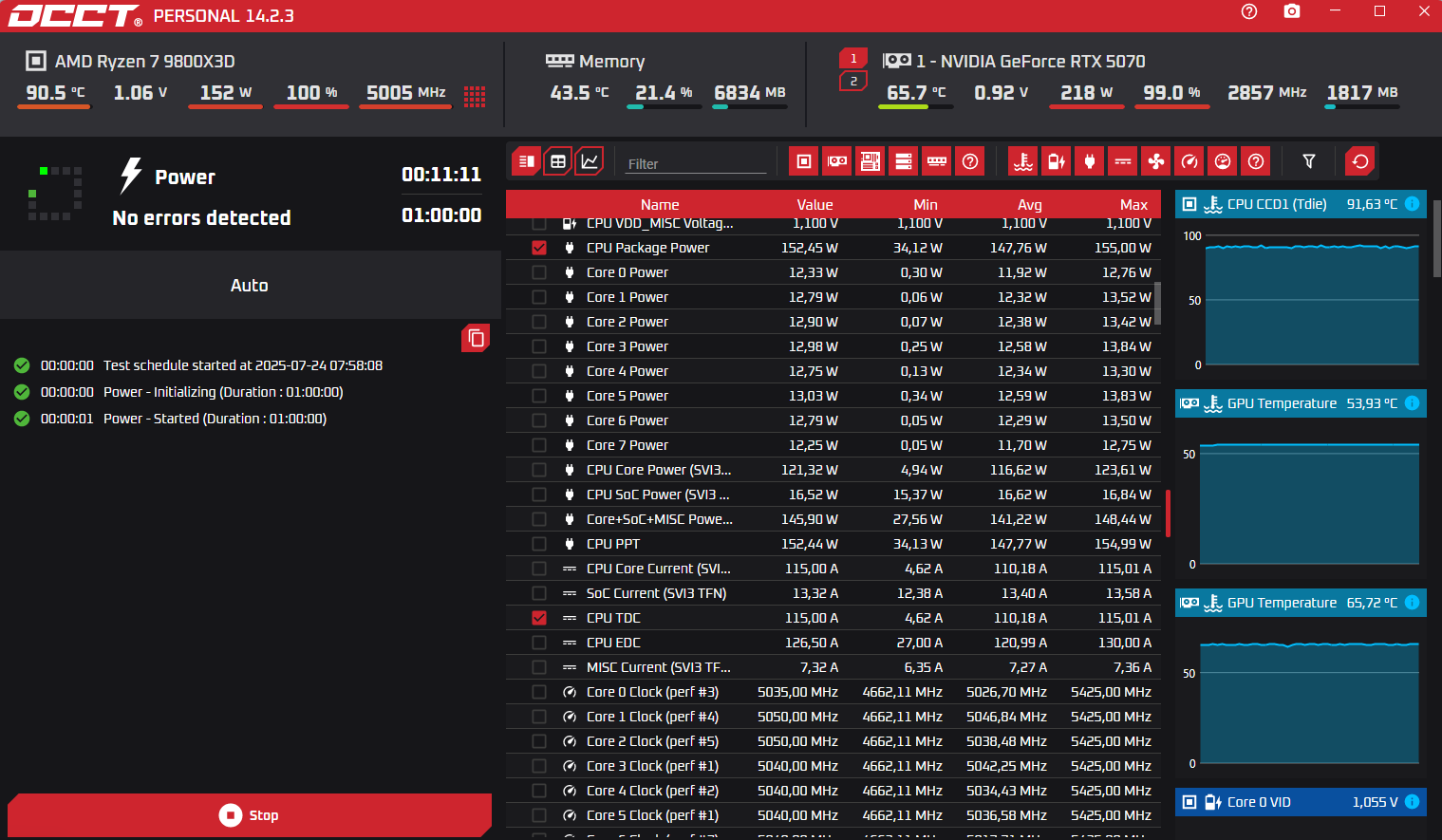Image resolution: width=1442 pixels, height=840 pixels.
Task: Select GPU number 2
Action: point(853,82)
